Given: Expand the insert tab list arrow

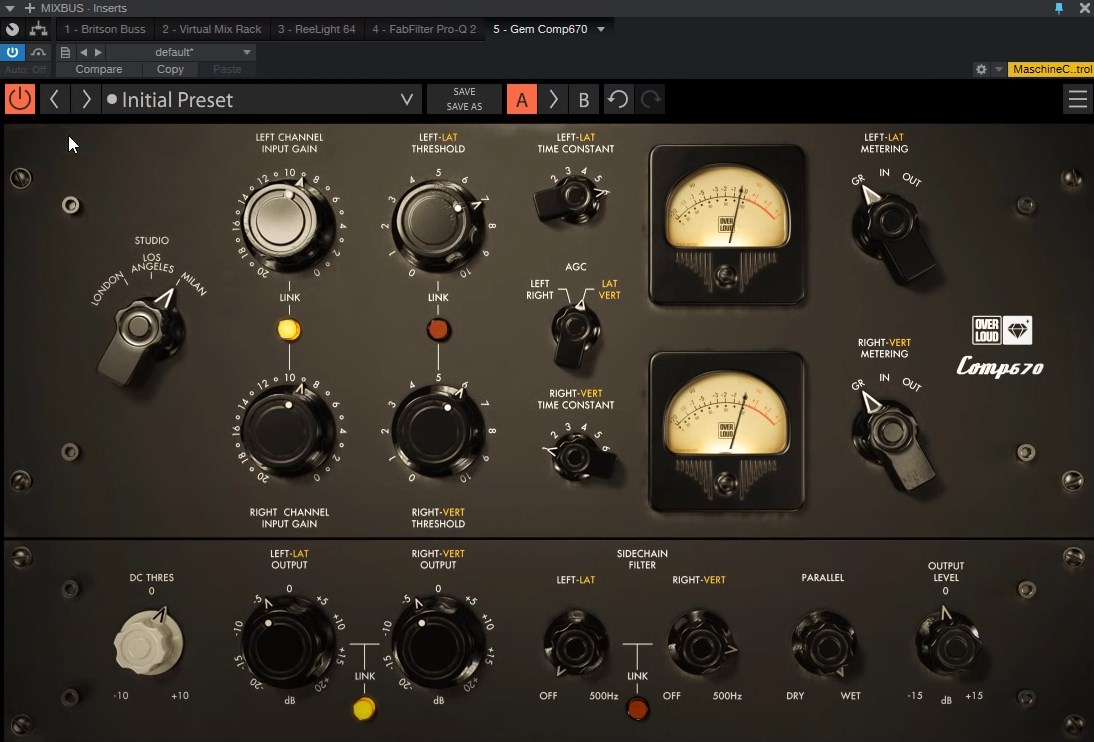Looking at the screenshot, I should [601, 29].
